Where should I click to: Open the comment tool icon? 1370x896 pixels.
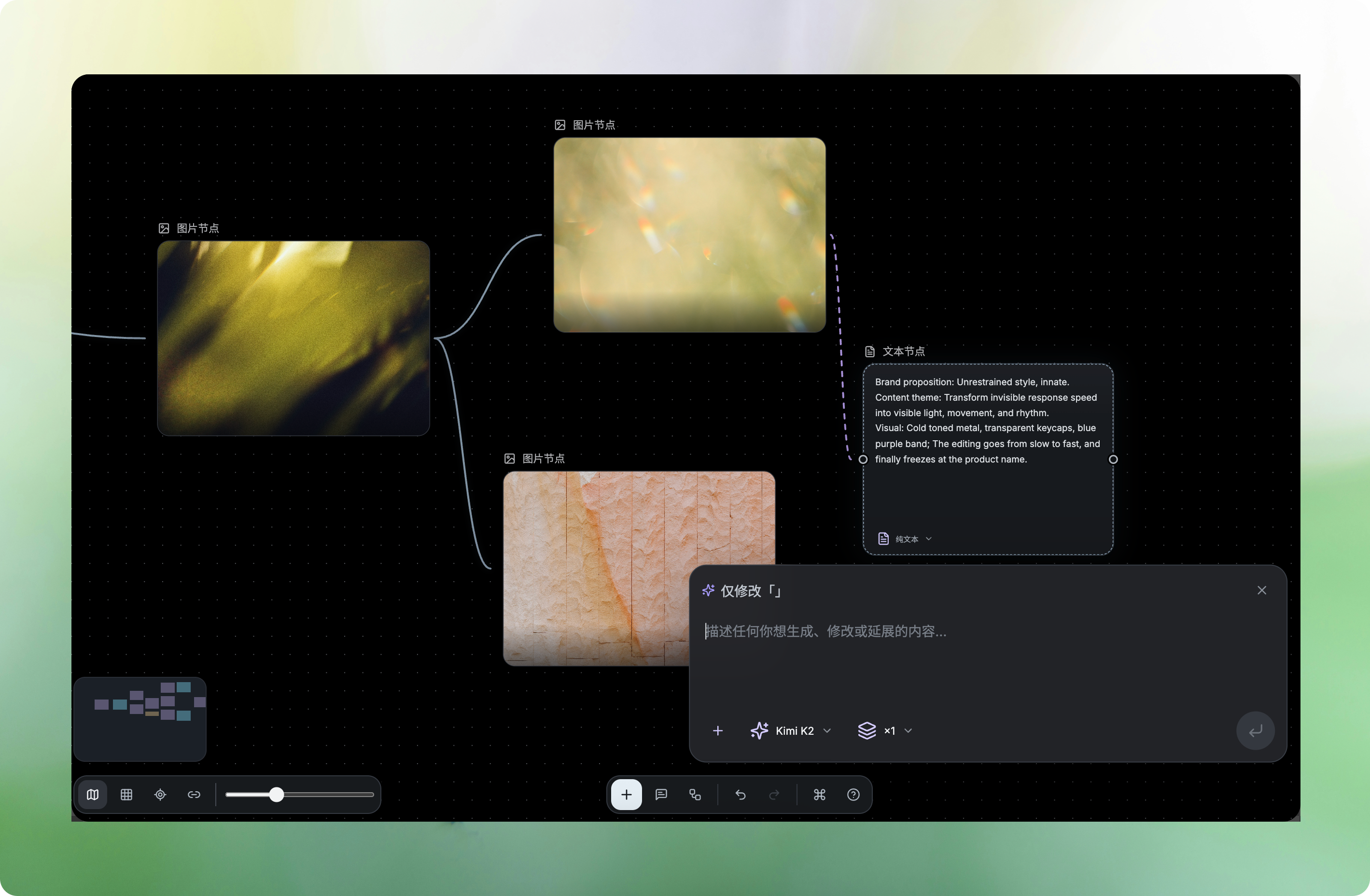tap(661, 795)
